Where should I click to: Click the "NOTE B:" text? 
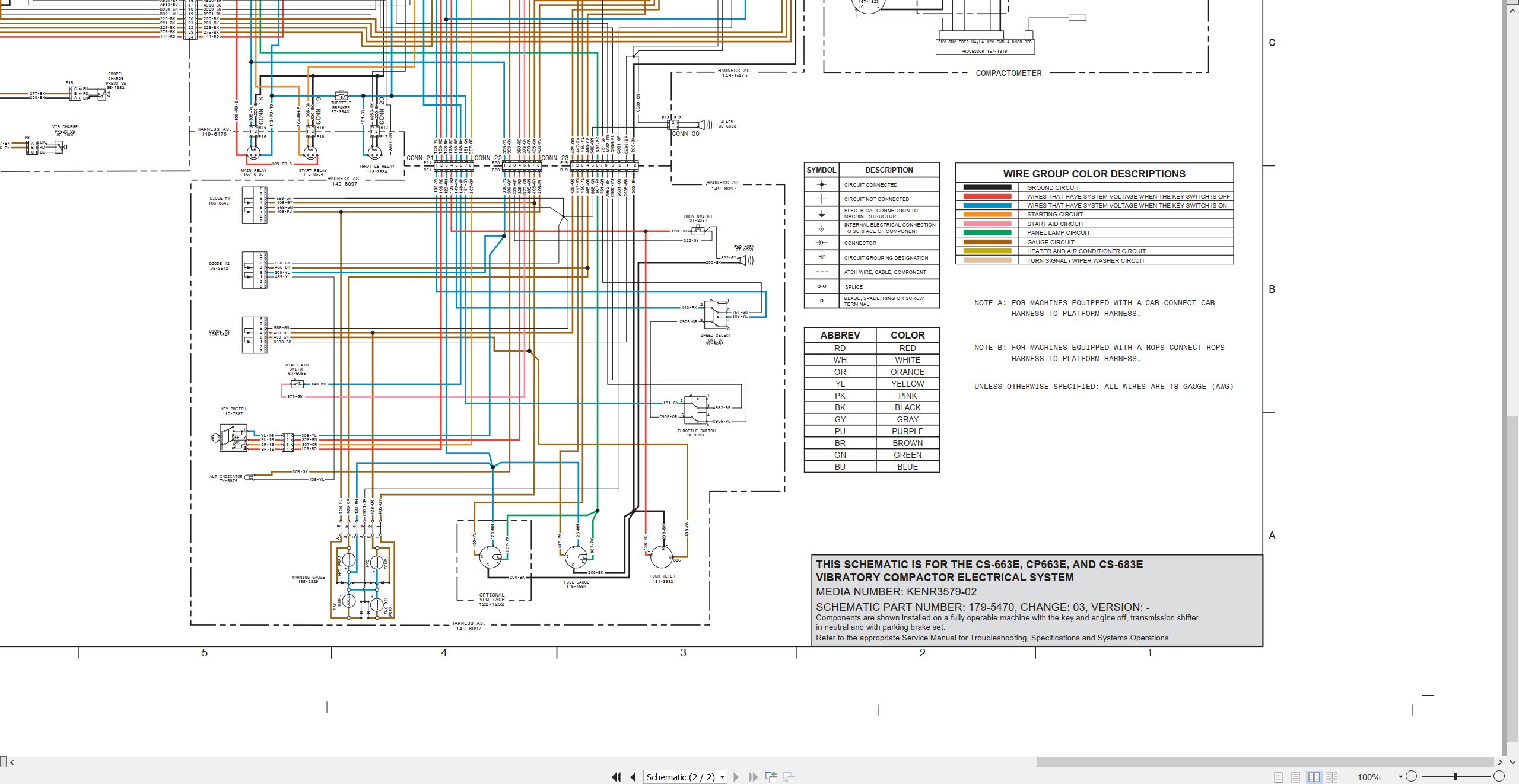tap(990, 348)
